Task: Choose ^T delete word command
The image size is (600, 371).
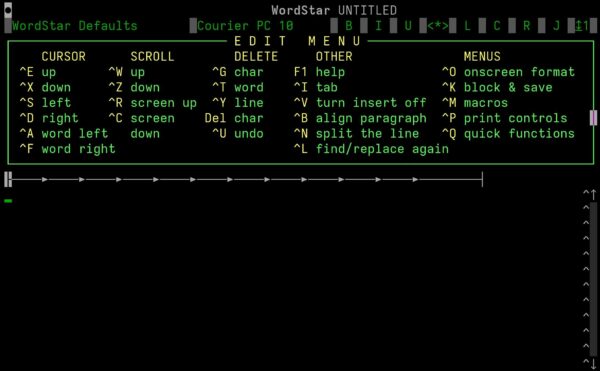Action: pyautogui.click(x=238, y=88)
